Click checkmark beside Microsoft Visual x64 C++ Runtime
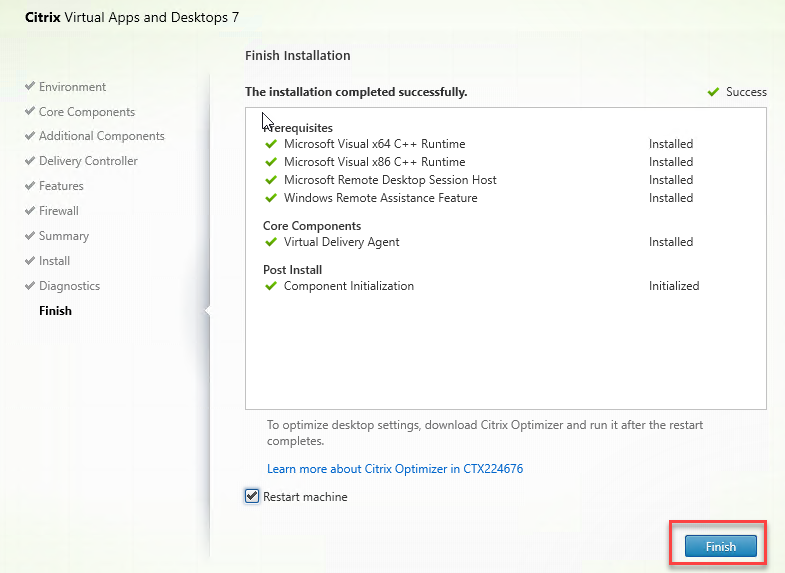 270,144
